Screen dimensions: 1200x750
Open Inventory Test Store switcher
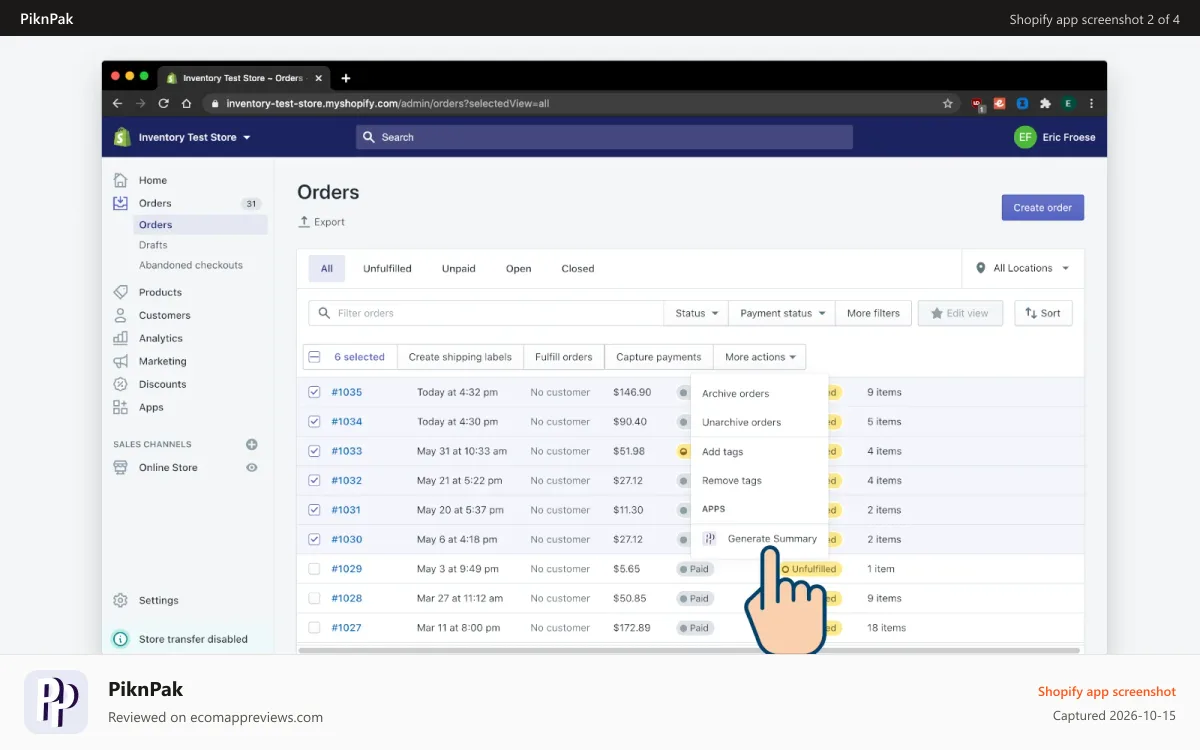pos(194,137)
